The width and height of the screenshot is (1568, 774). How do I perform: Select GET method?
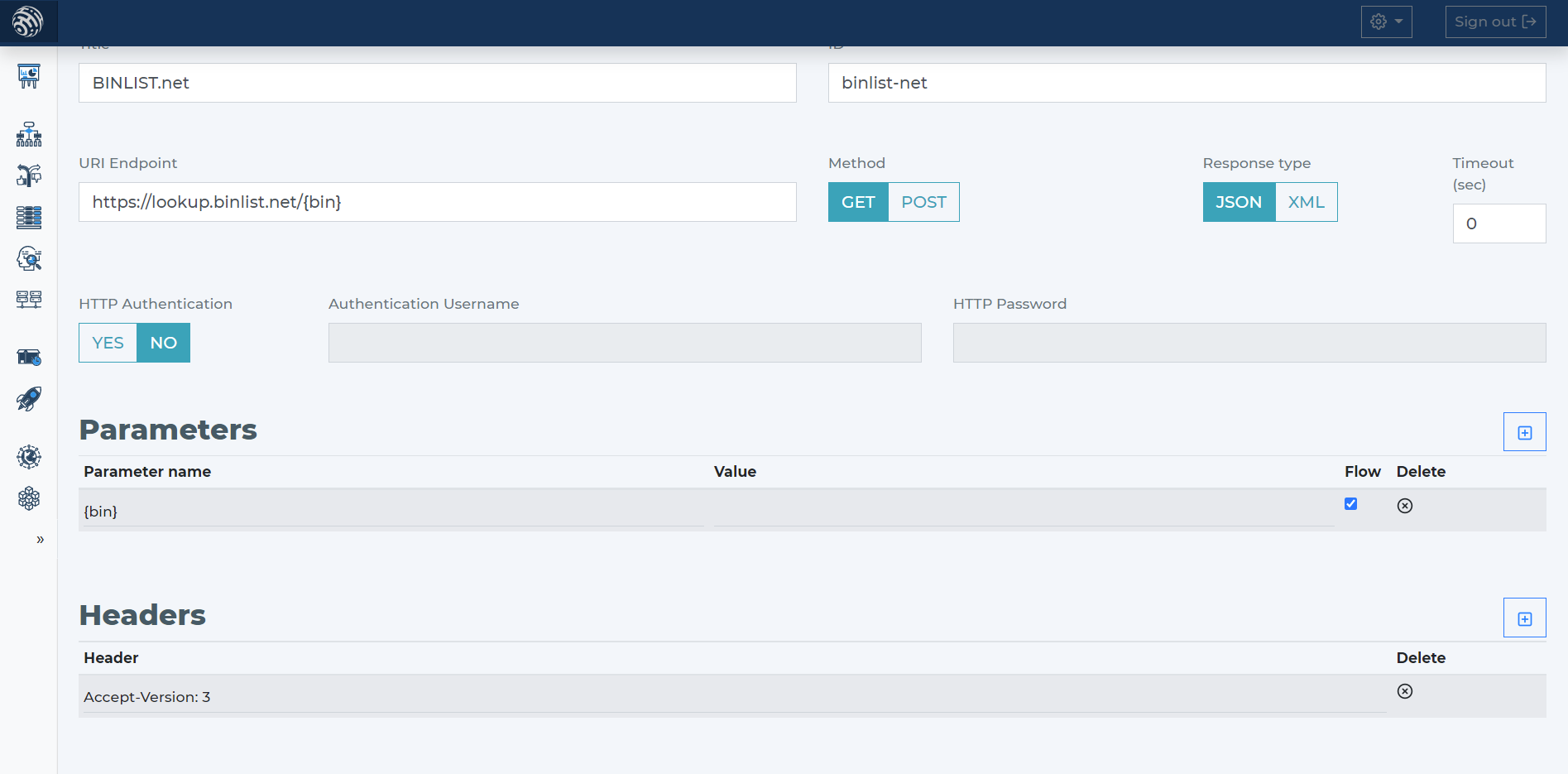tap(858, 202)
